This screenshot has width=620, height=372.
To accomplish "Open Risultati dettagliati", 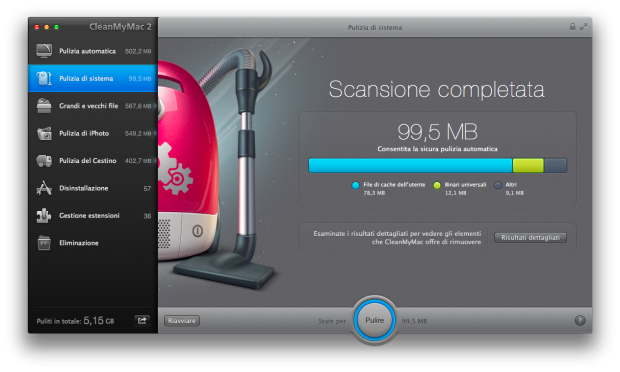I will [x=530, y=238].
